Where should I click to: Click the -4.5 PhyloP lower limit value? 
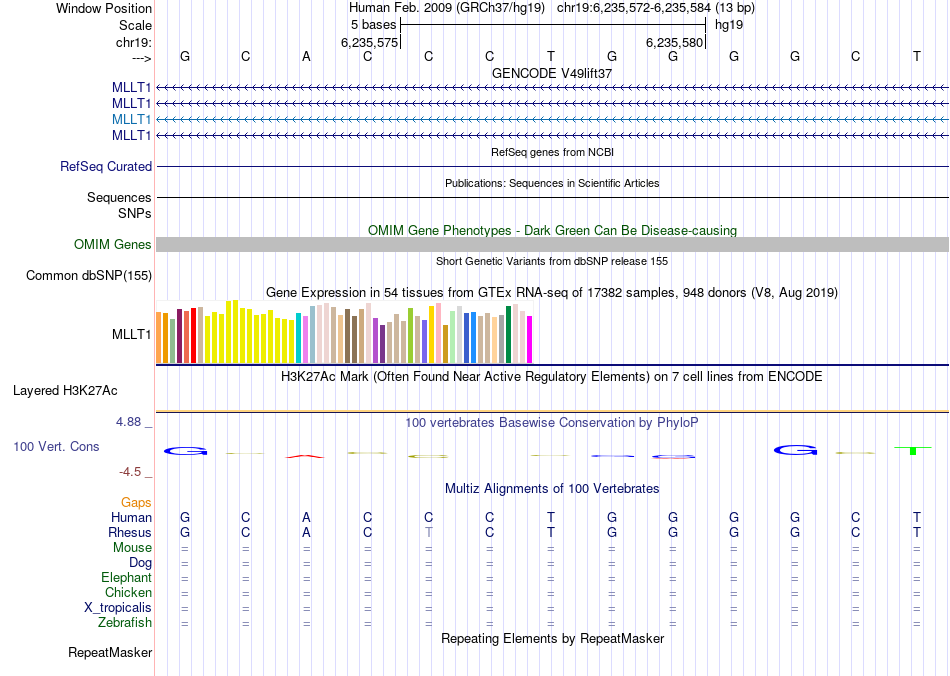[x=130, y=471]
